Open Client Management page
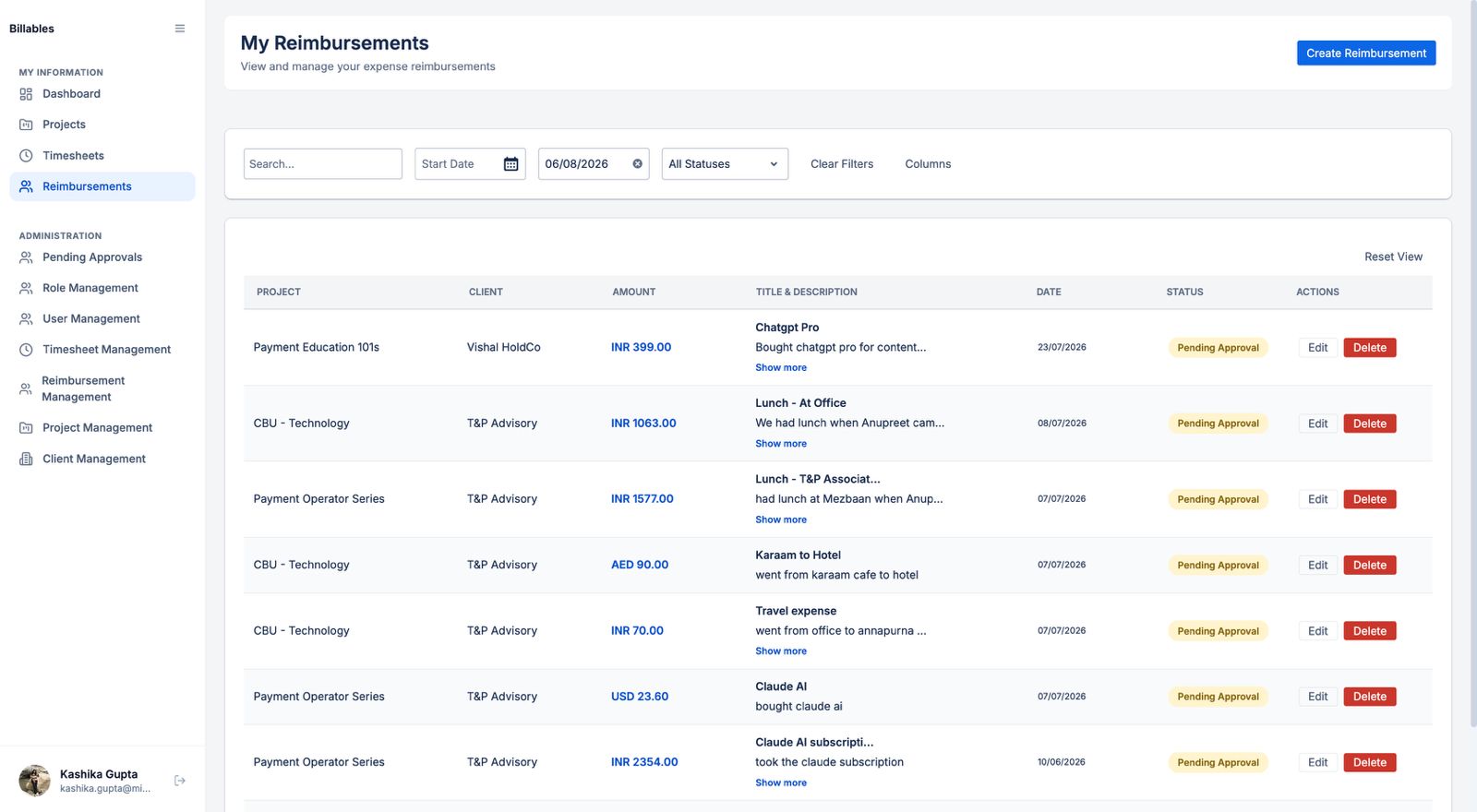1477x812 pixels. tap(102, 459)
